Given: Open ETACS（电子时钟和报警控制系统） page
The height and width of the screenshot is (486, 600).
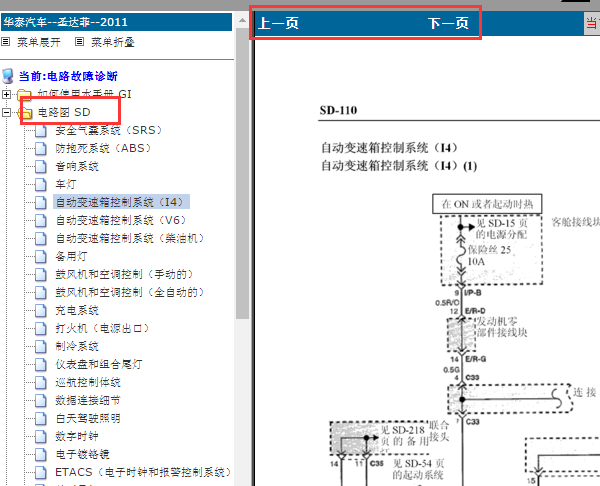Looking at the screenshot, I should tap(143, 472).
